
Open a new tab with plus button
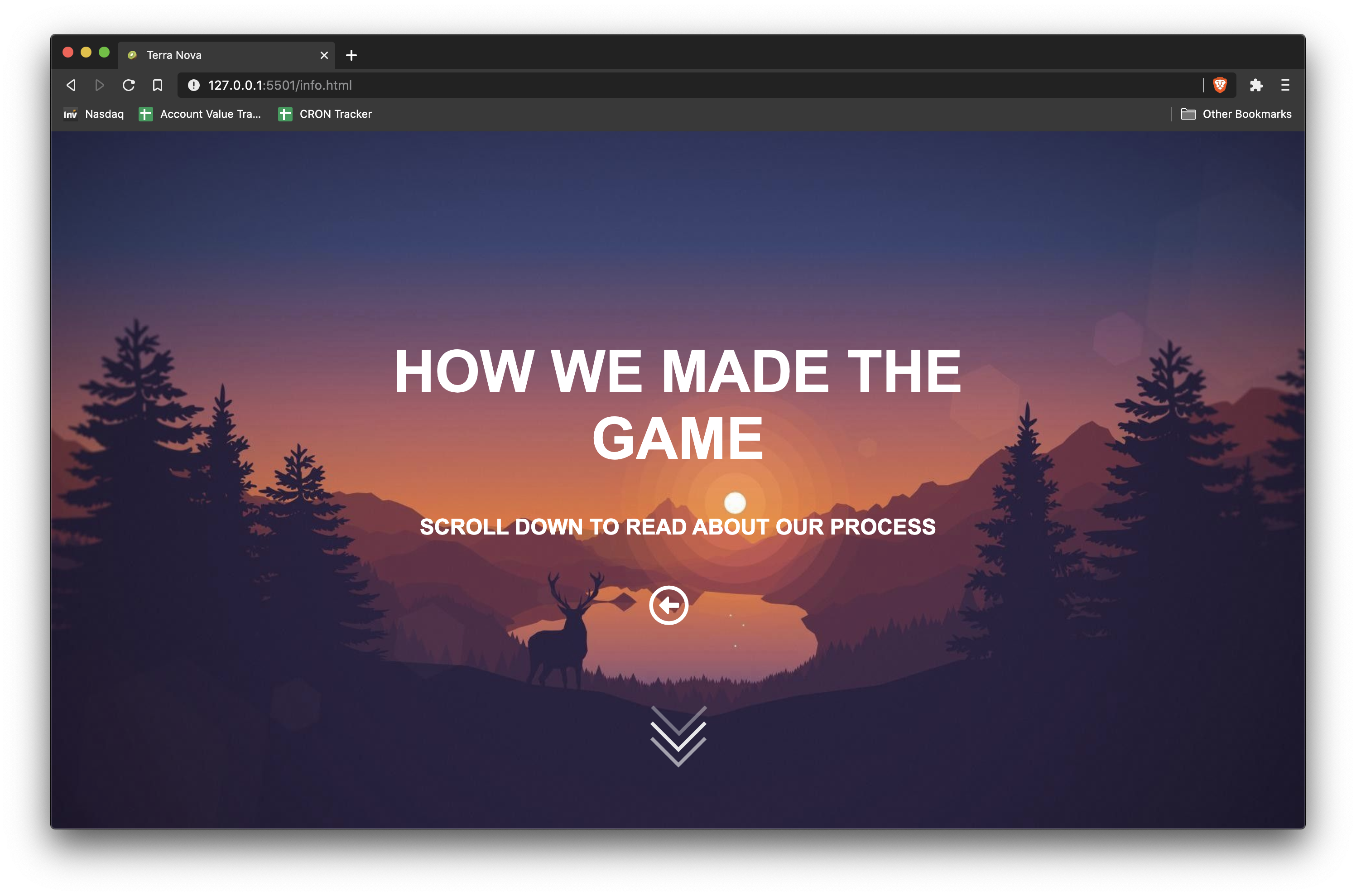[x=351, y=55]
